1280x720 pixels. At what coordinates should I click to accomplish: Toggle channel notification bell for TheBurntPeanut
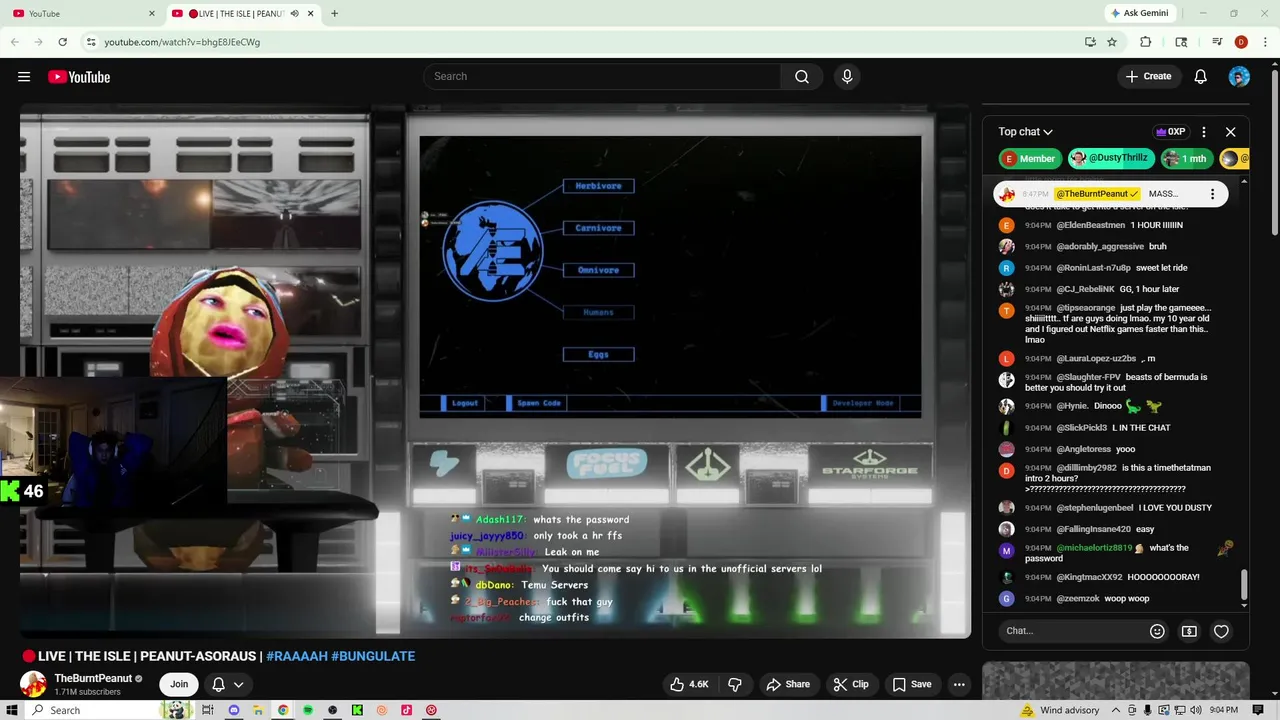(x=218, y=685)
